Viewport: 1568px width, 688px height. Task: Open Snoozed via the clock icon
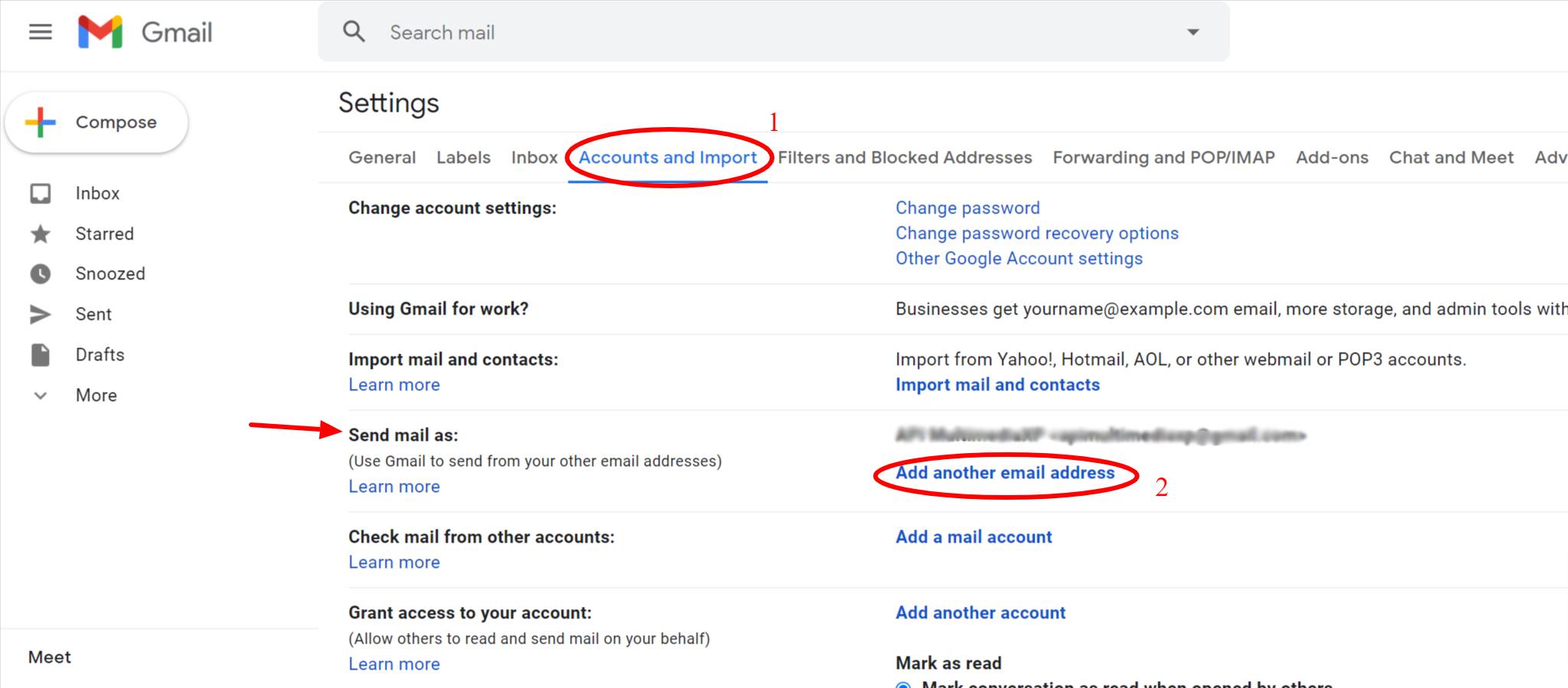click(41, 274)
